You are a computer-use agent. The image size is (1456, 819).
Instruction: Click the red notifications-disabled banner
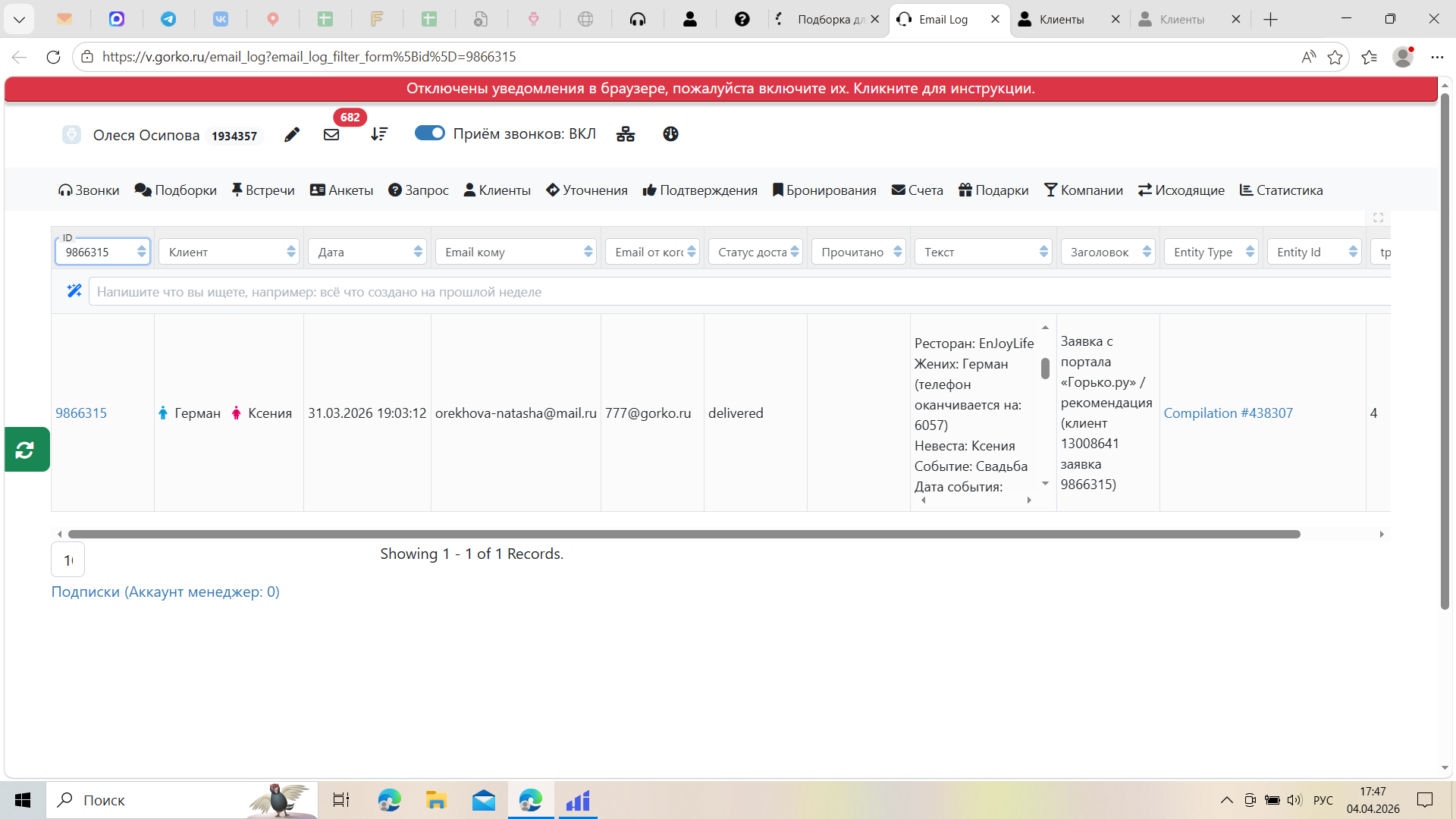tap(720, 89)
